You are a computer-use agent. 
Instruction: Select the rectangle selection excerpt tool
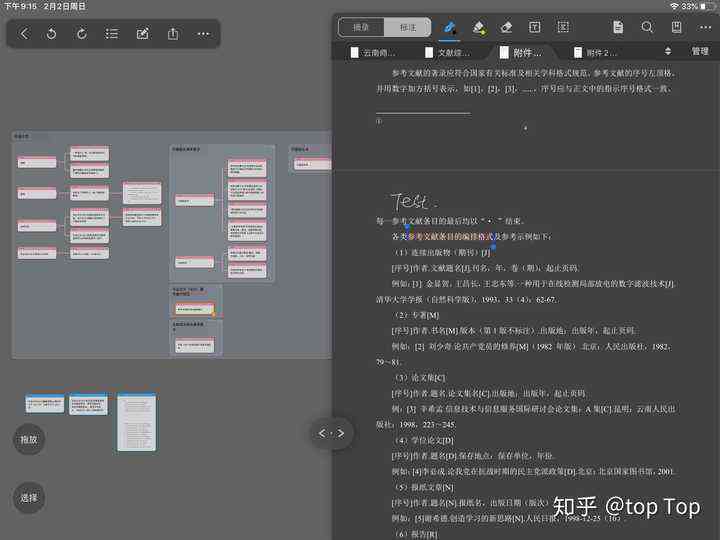coord(563,27)
